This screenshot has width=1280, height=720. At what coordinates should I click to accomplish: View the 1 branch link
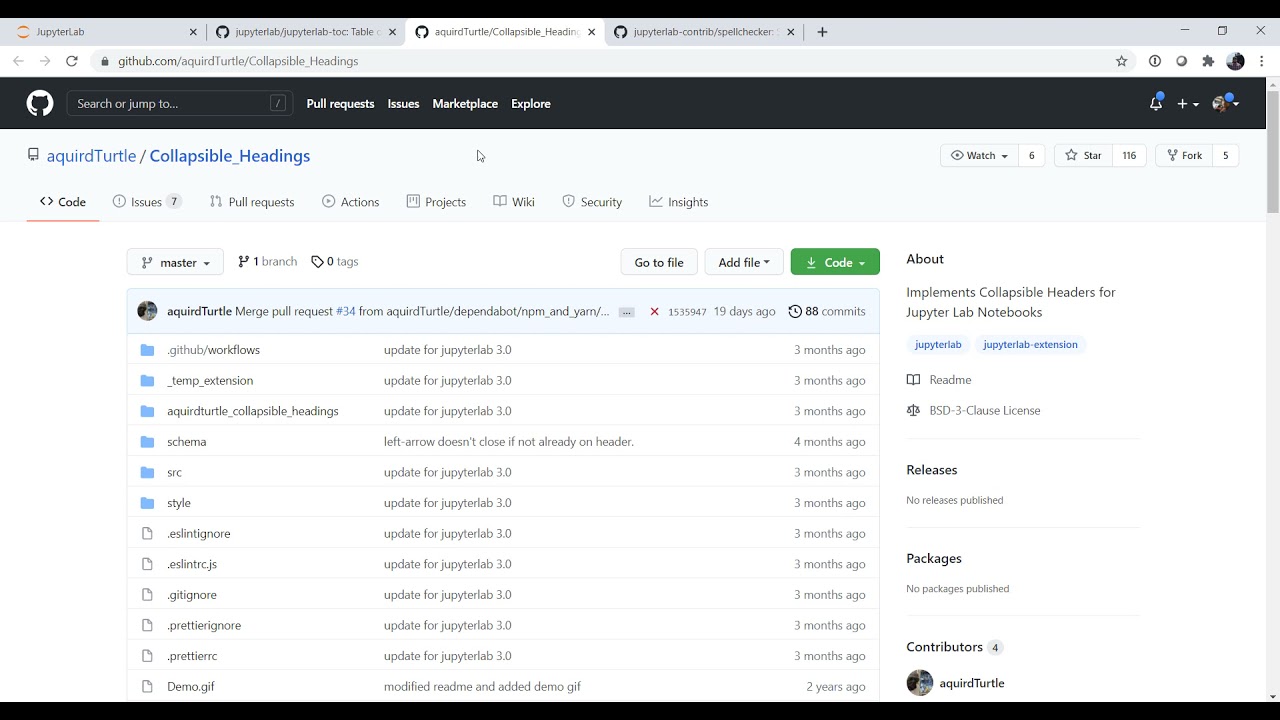[x=267, y=262]
